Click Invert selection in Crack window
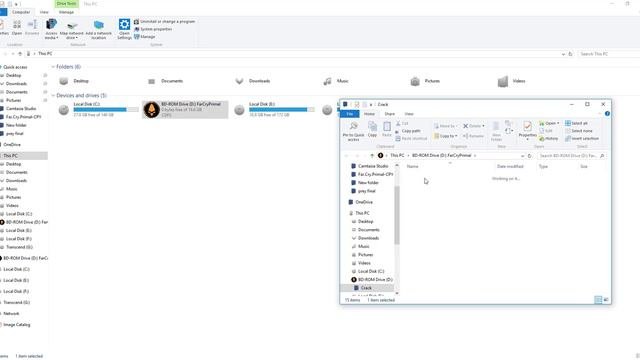 click(582, 139)
